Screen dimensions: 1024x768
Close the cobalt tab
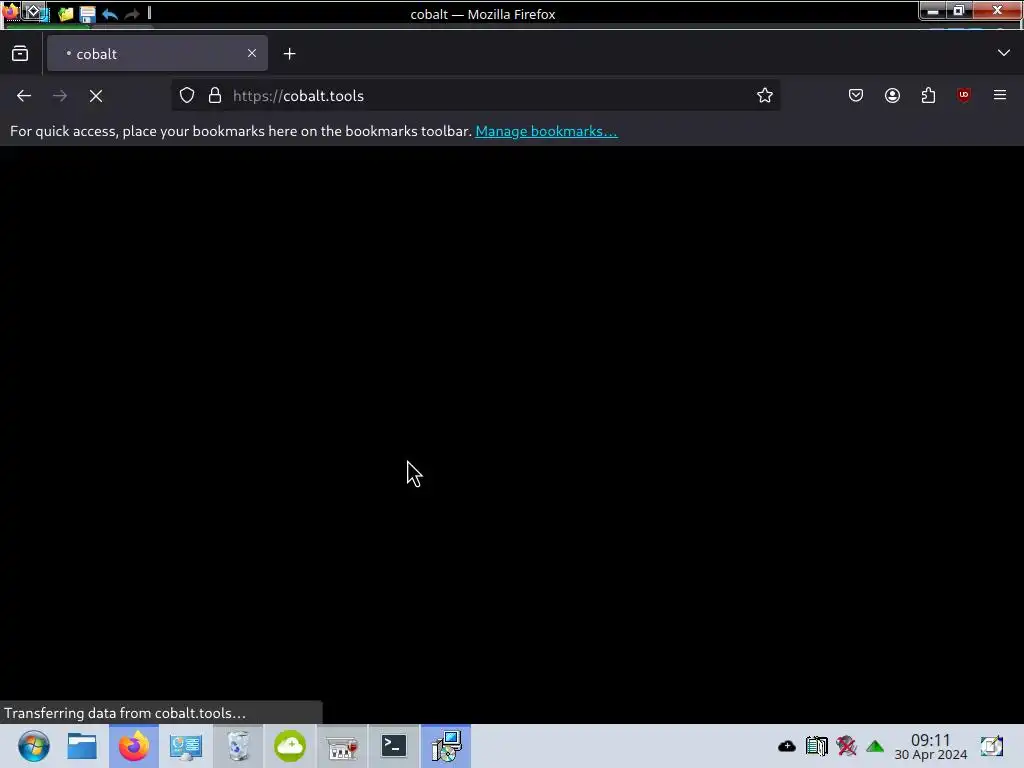point(252,53)
